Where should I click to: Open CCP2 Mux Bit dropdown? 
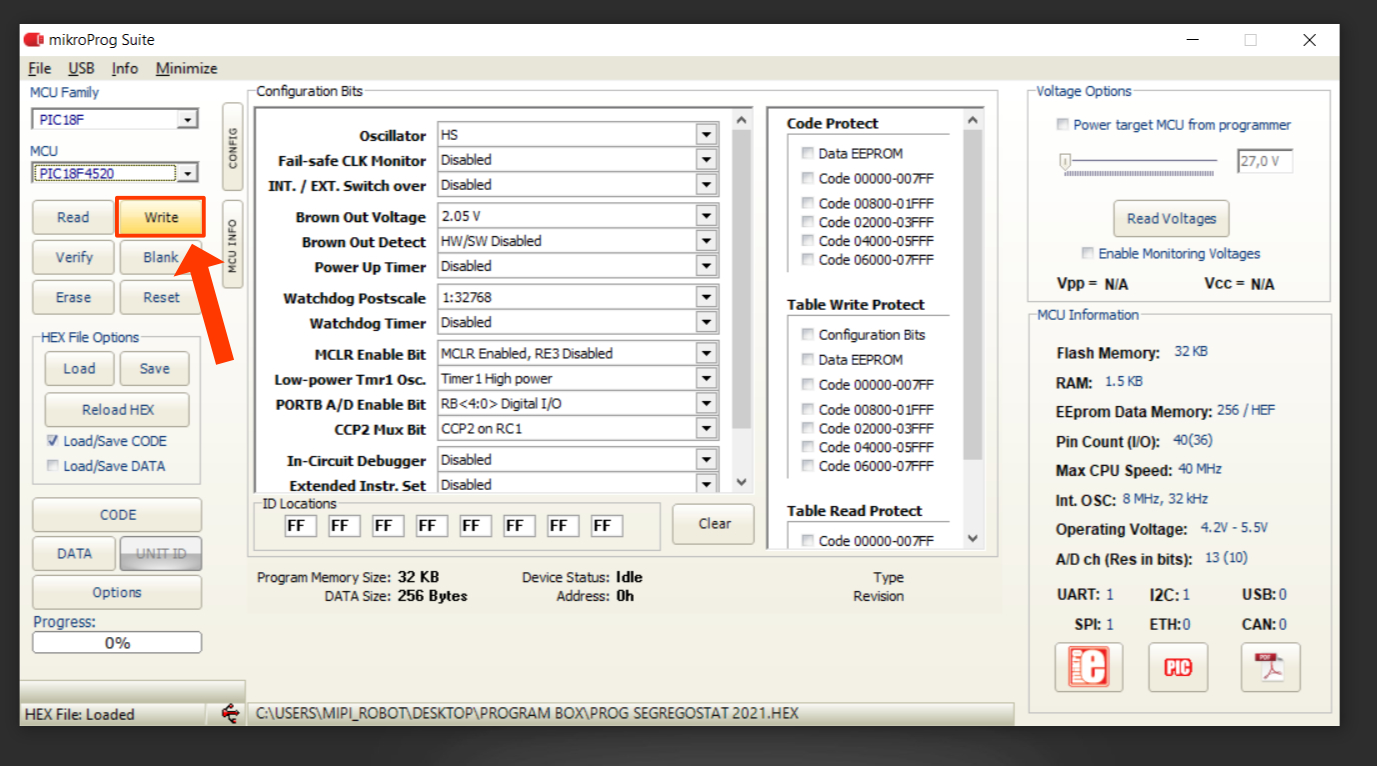click(x=707, y=429)
